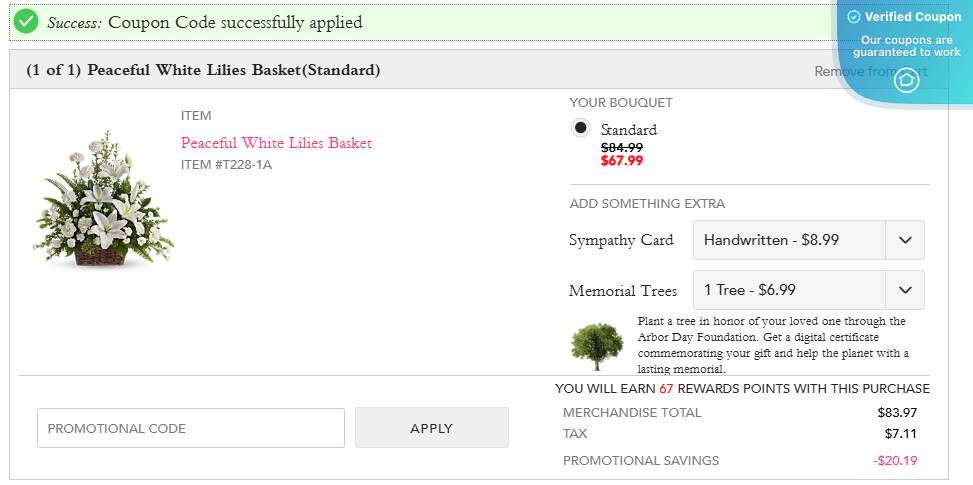The width and height of the screenshot is (973, 485).
Task: Open the white lilies basket product thumbnail
Action: pyautogui.click(x=103, y=203)
